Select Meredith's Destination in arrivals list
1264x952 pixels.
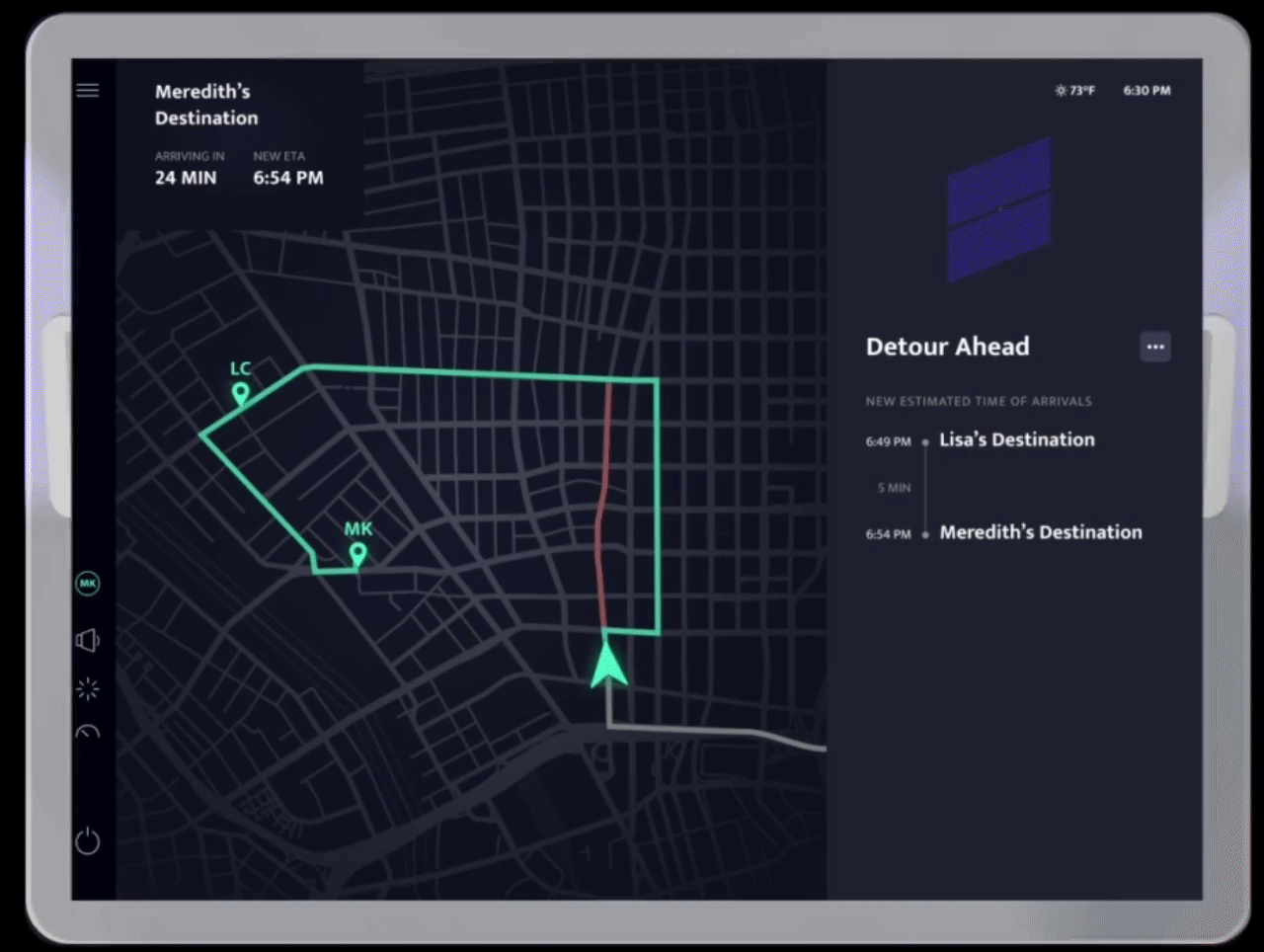(1041, 532)
